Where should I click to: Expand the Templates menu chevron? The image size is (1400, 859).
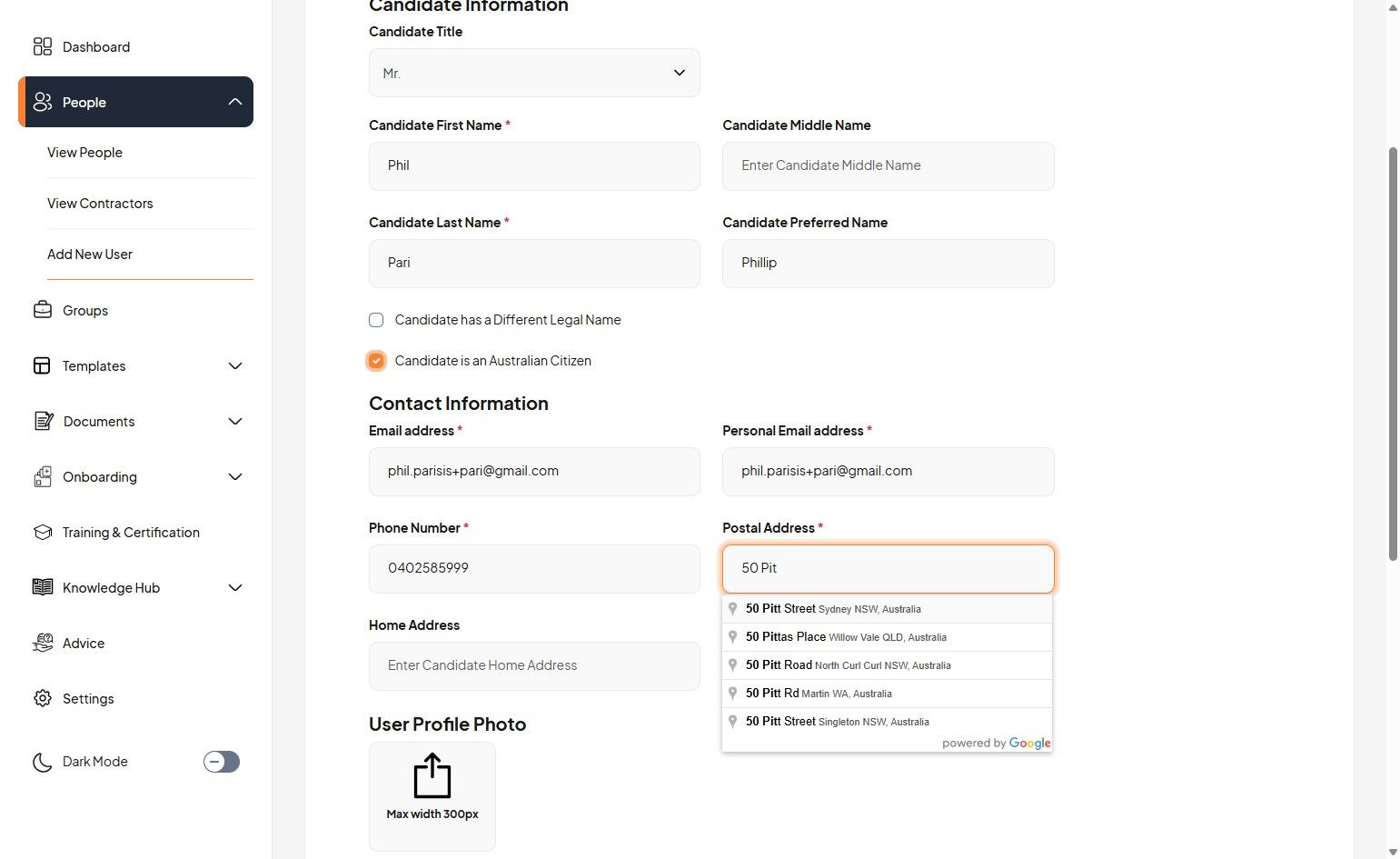(x=235, y=365)
